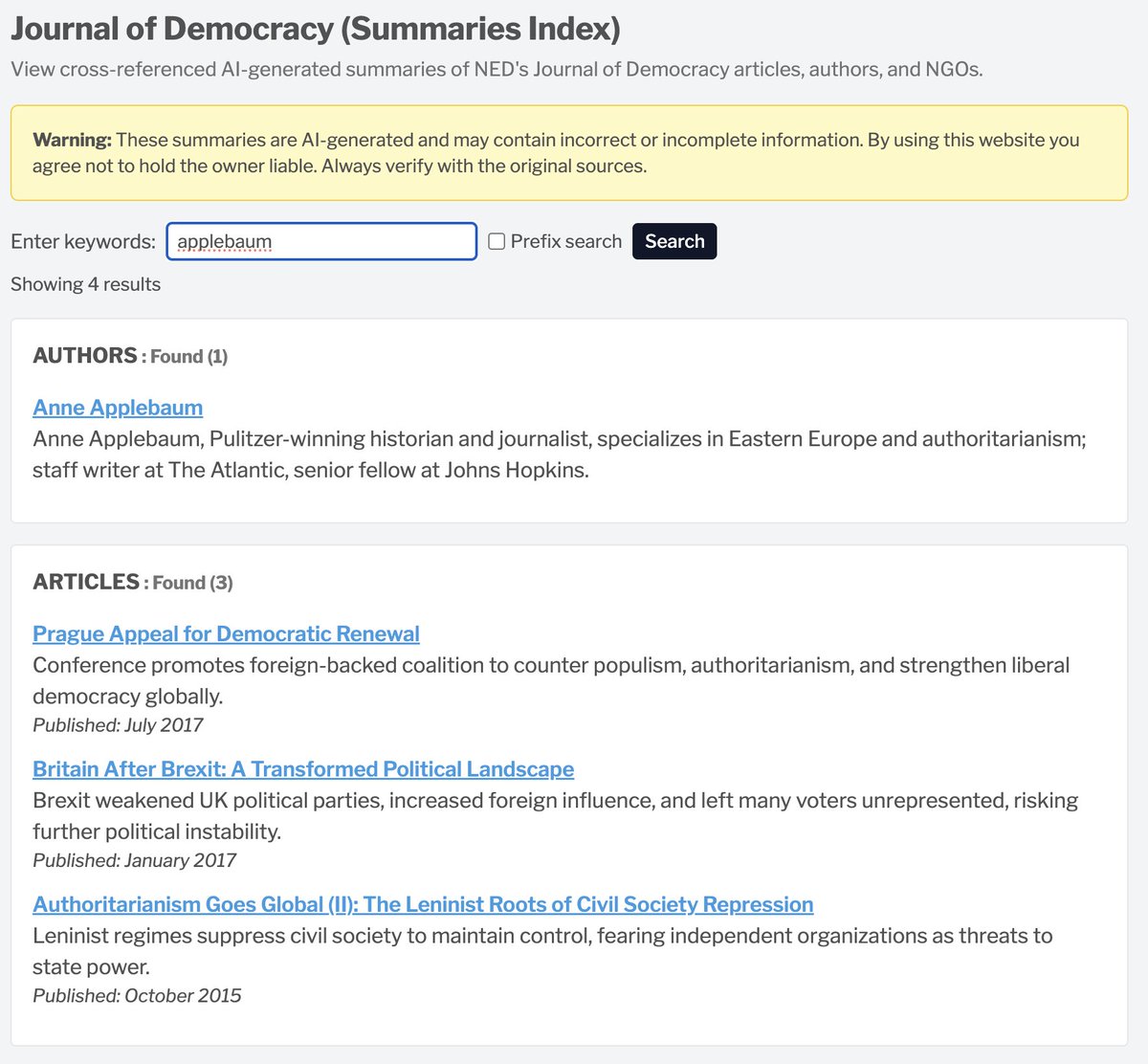Open Authoritarianism Goes Global (II) article
Screen dimensions: 1148x1064
(423, 904)
